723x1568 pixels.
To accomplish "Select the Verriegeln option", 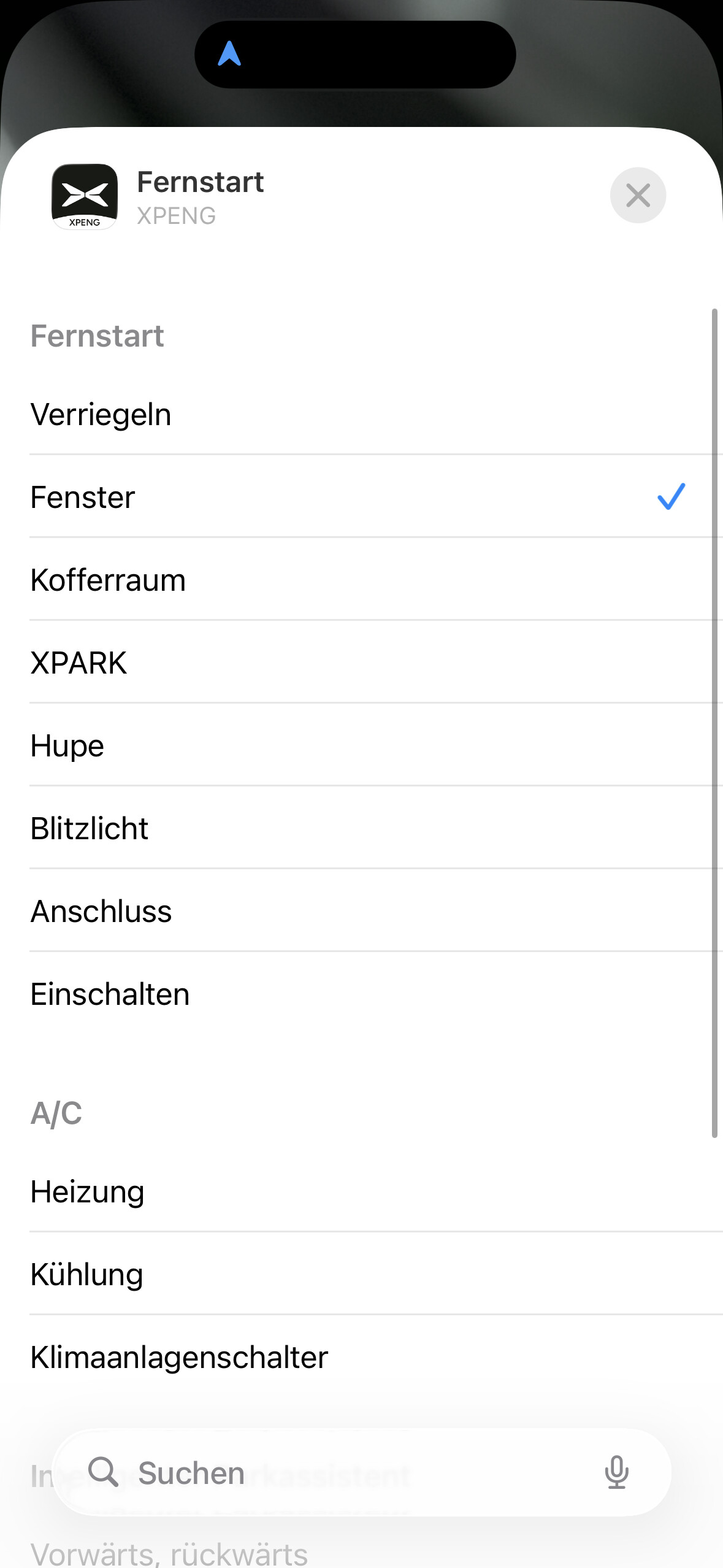I will (x=101, y=415).
